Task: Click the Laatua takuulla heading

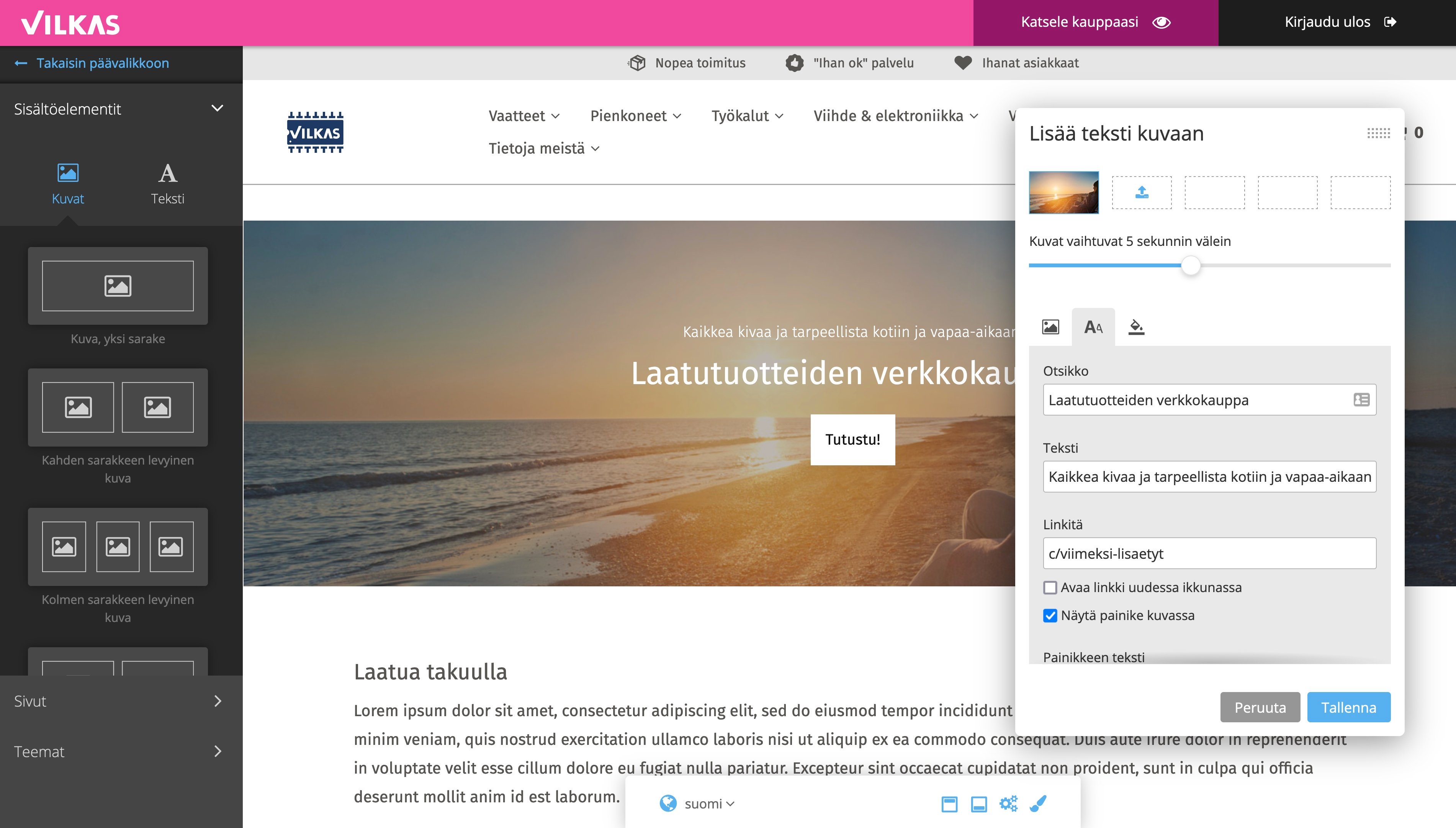Action: tap(430, 672)
